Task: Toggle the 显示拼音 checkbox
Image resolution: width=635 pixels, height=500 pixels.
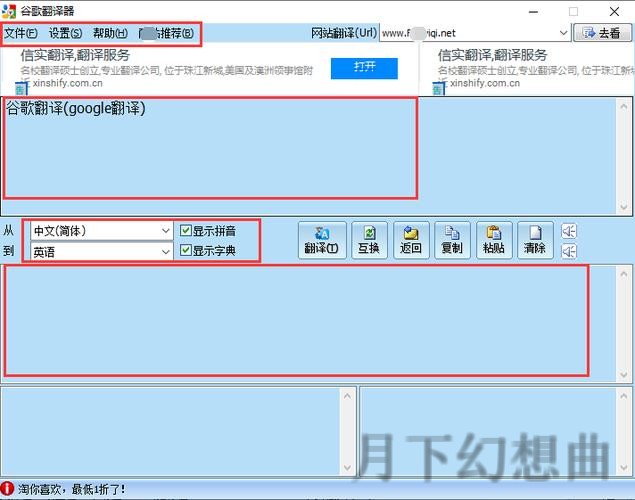Action: pyautogui.click(x=186, y=231)
